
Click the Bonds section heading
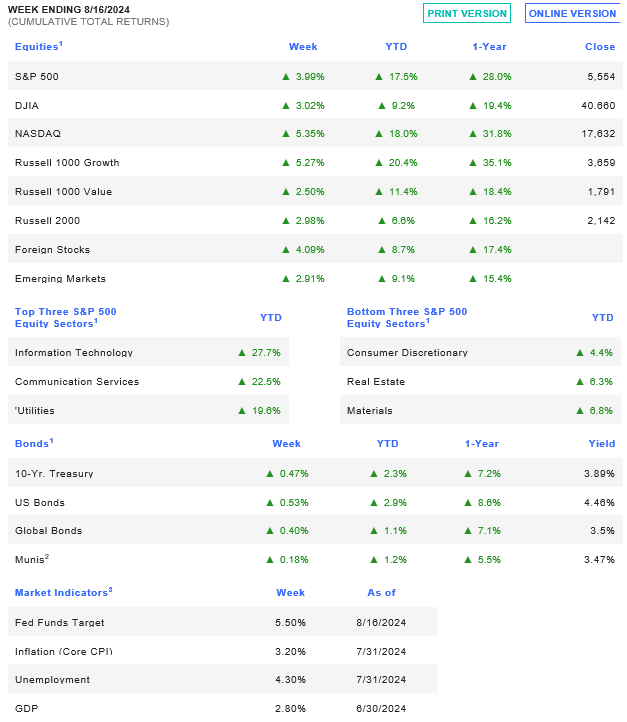coord(34,443)
